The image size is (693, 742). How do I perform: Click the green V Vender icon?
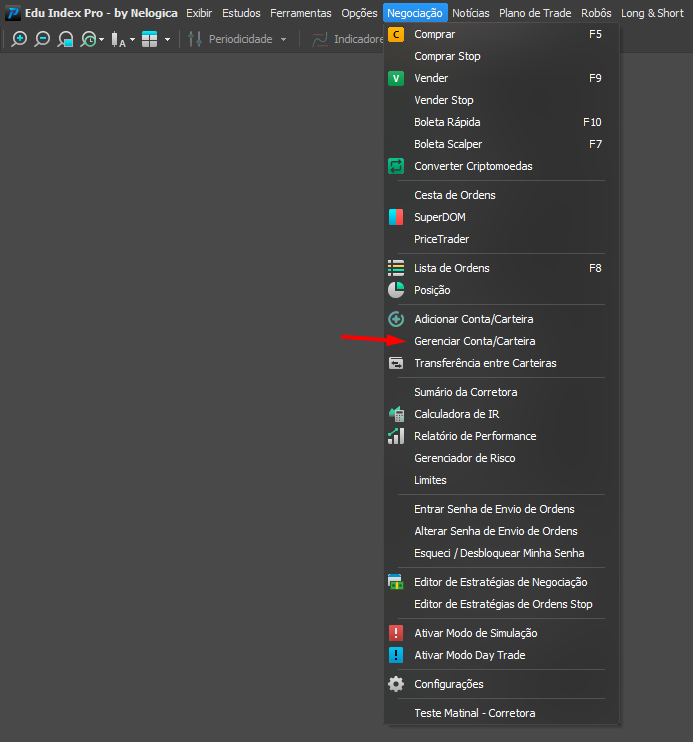tap(396, 78)
